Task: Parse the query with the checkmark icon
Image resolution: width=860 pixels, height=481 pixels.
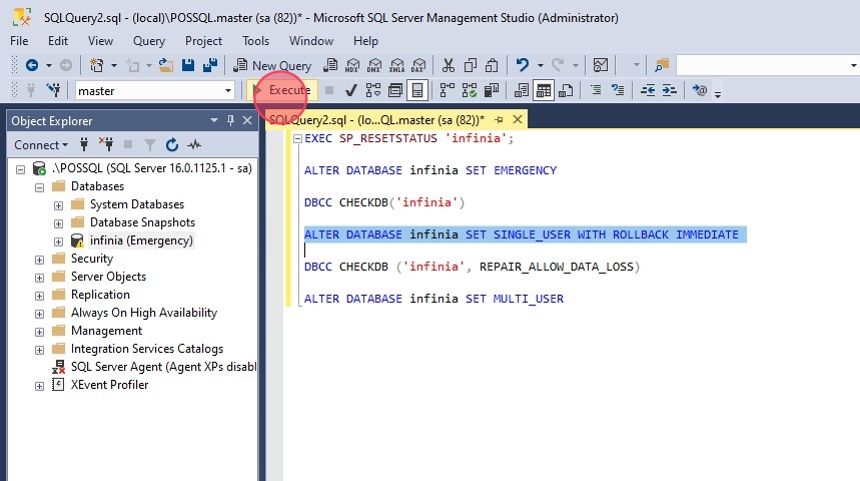Action: pos(351,90)
